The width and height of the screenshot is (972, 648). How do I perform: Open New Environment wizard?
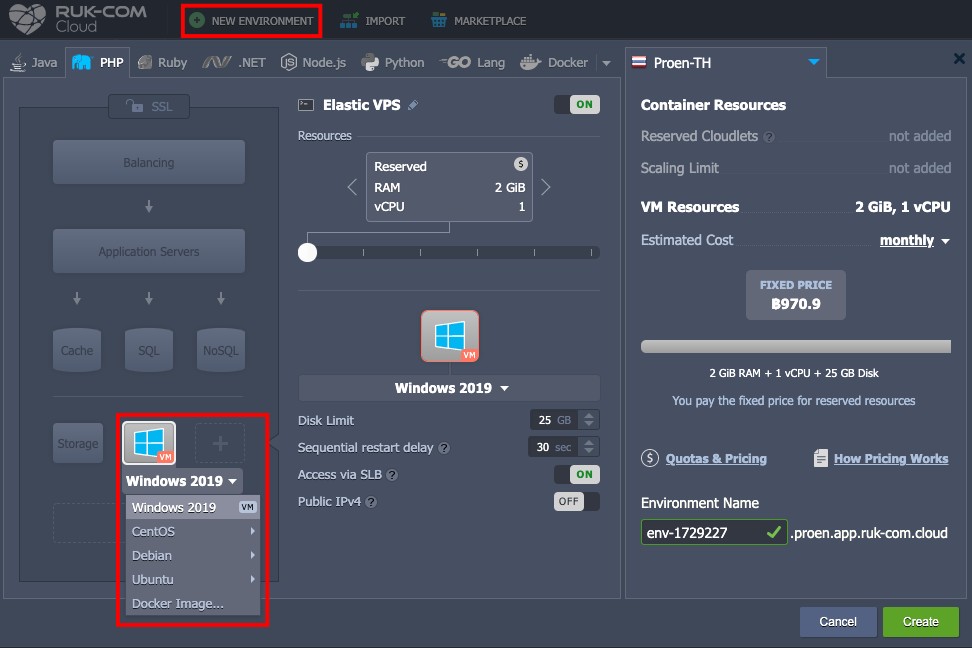(251, 21)
